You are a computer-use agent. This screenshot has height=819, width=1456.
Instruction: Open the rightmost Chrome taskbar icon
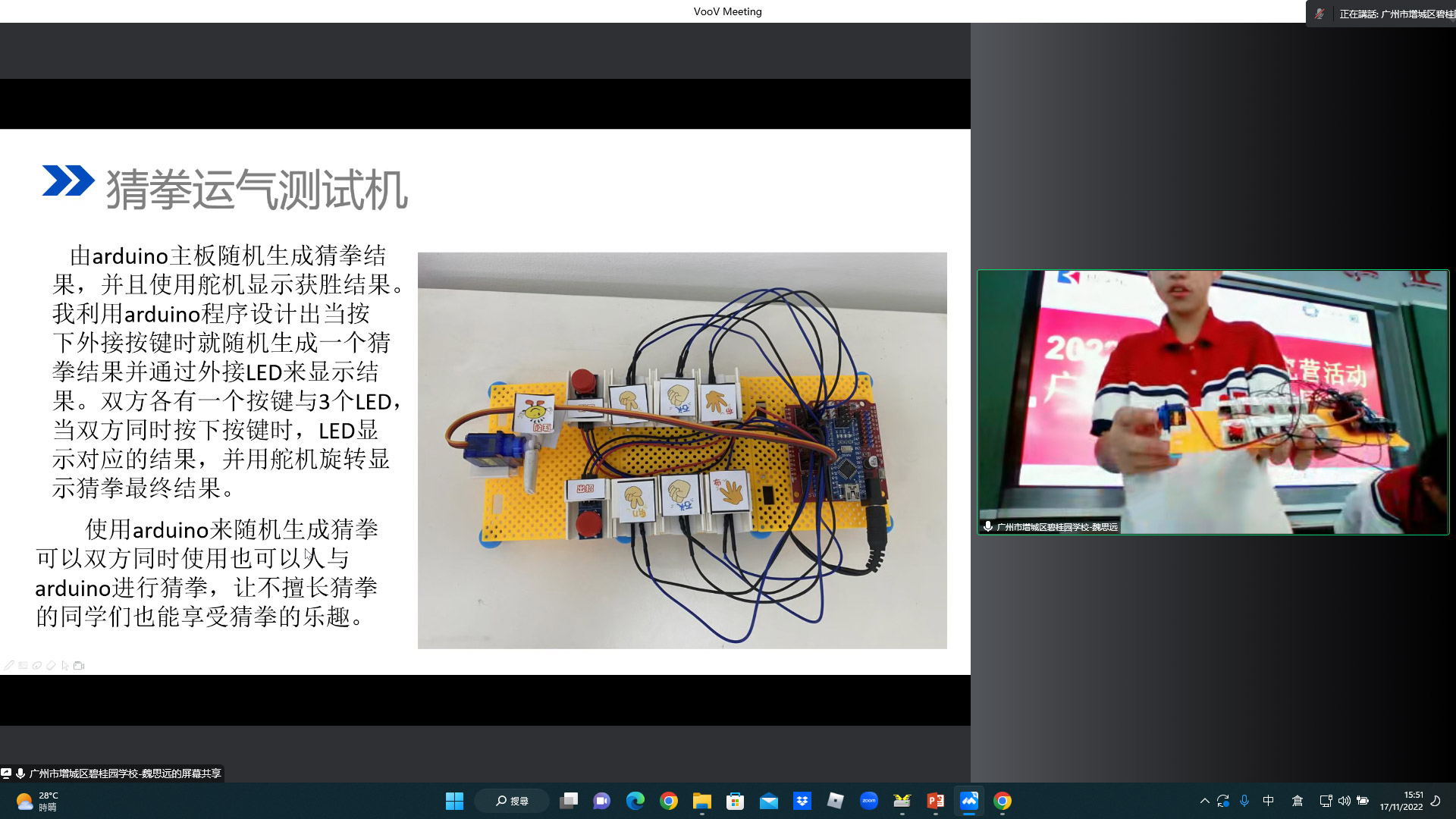tap(1003, 801)
